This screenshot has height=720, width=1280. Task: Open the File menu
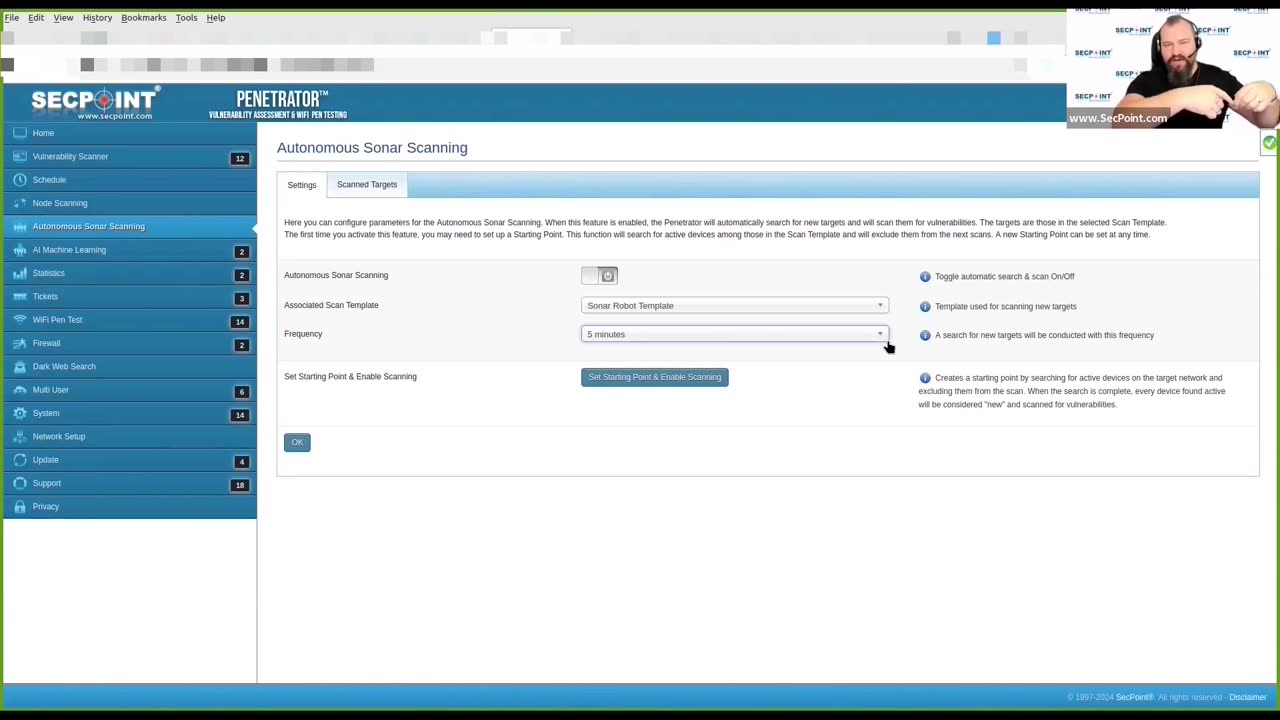[x=12, y=17]
